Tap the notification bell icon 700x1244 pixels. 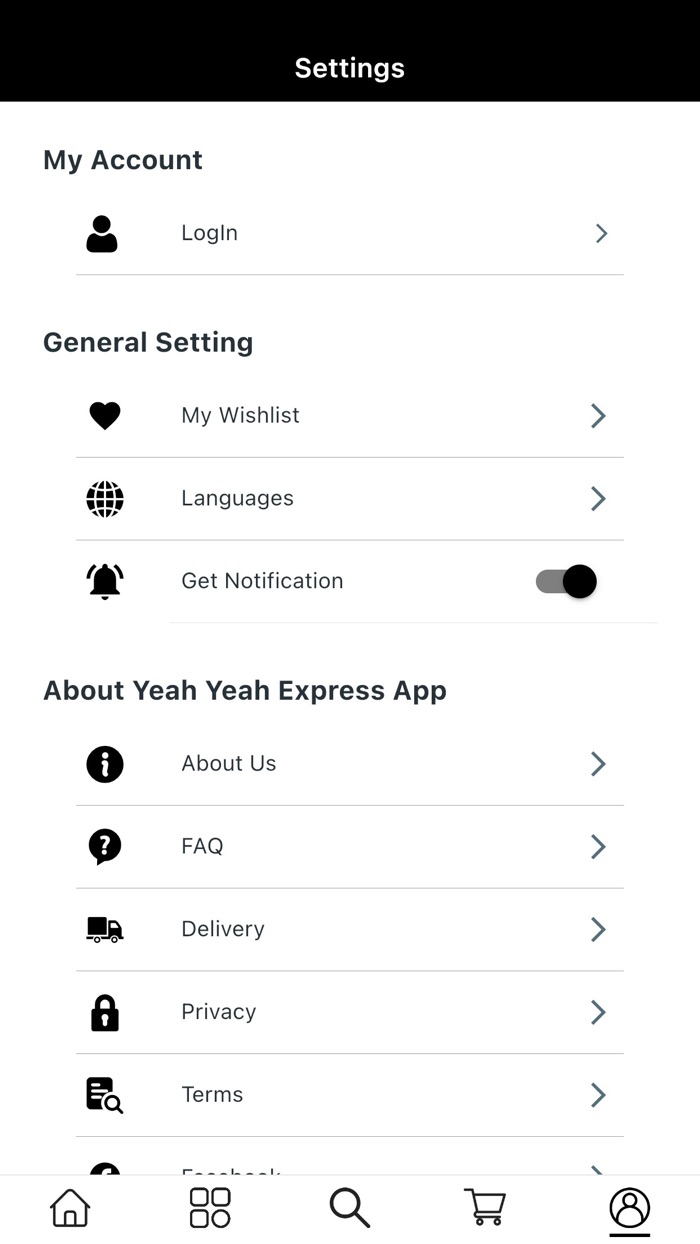[104, 581]
